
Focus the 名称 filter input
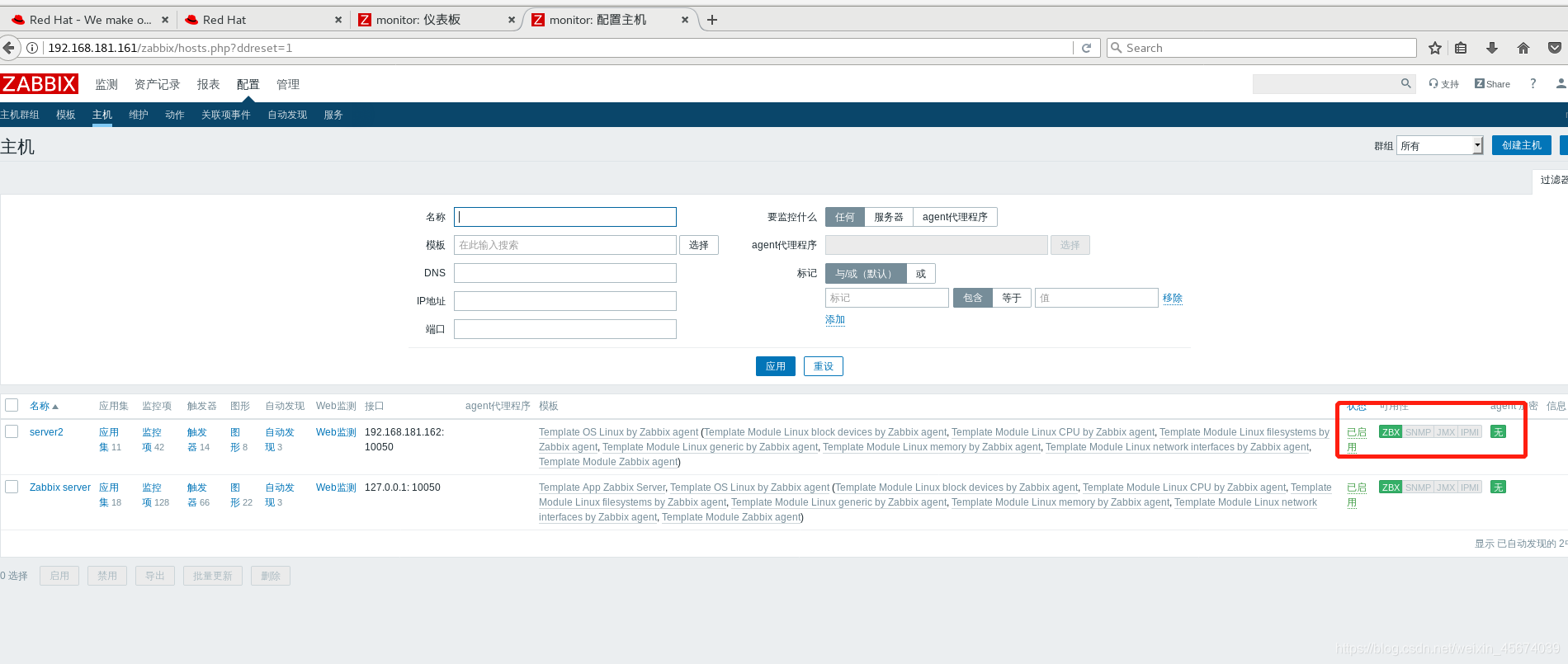[x=565, y=217]
